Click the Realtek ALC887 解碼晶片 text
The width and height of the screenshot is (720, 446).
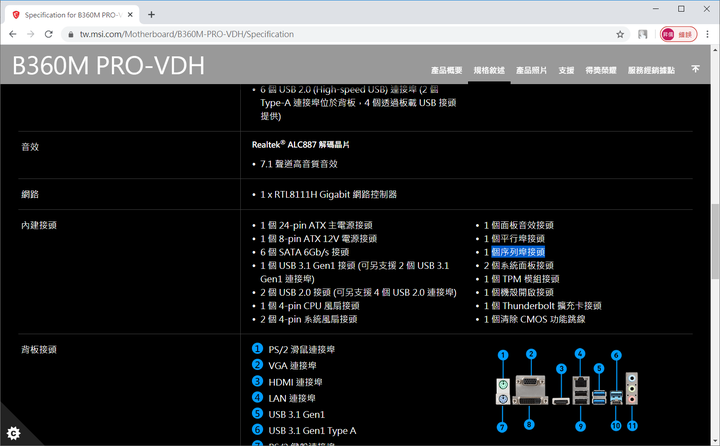click(300, 145)
